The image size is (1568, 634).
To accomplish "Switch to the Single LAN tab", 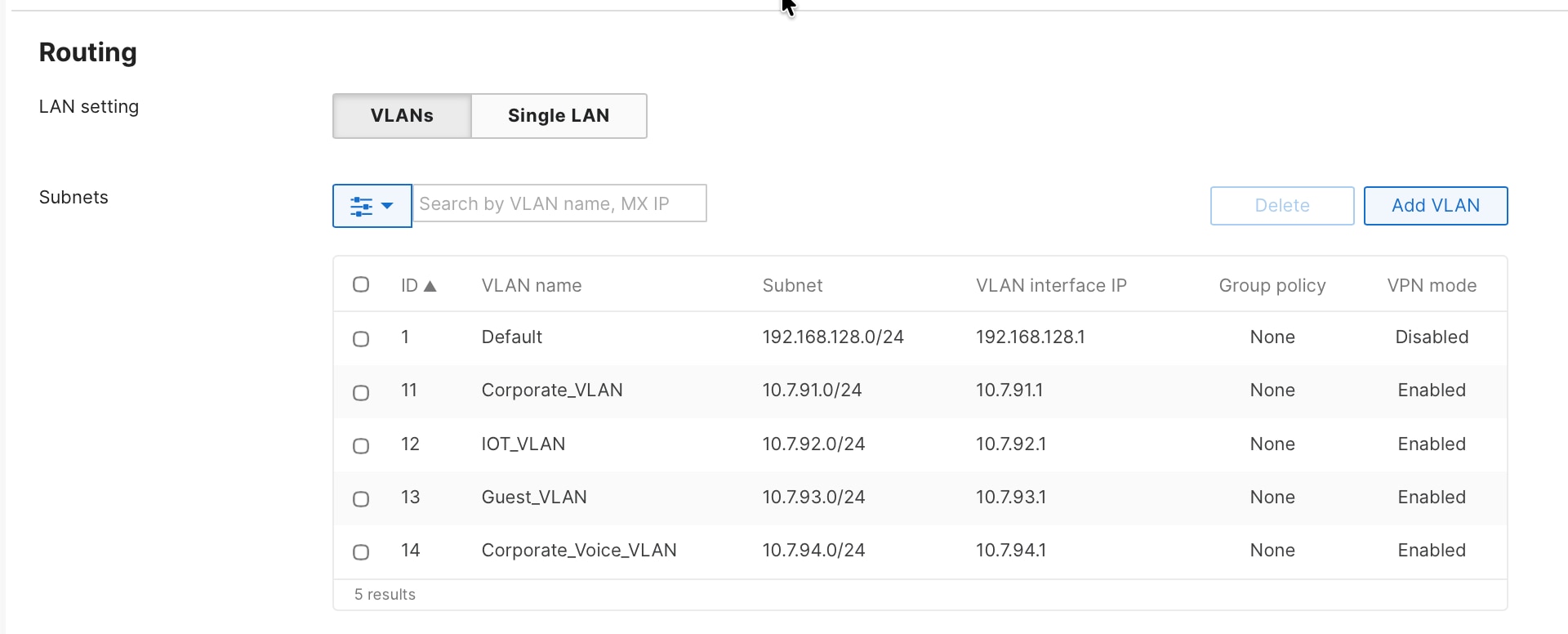I will click(x=559, y=115).
